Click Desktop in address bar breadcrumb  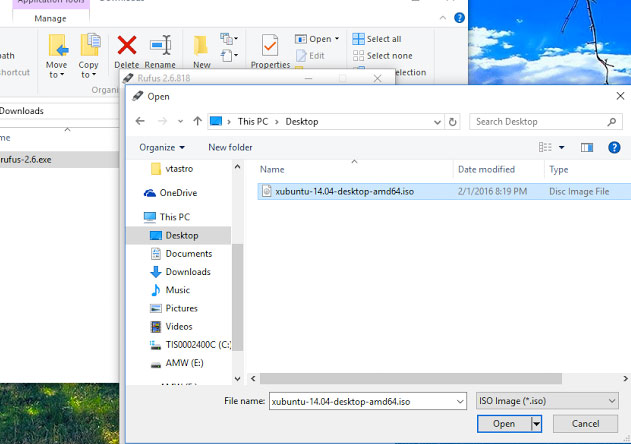[x=302, y=122]
